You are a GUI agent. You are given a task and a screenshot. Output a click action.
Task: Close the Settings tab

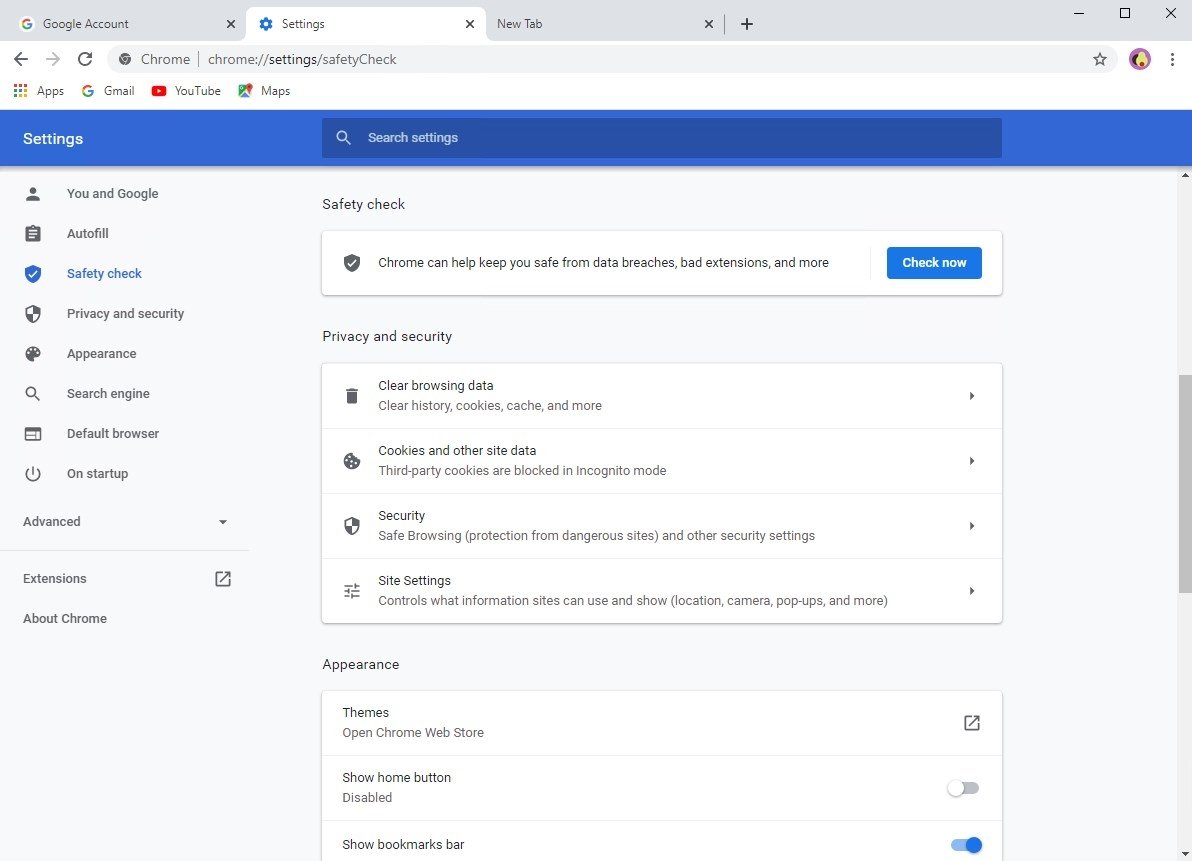470,24
